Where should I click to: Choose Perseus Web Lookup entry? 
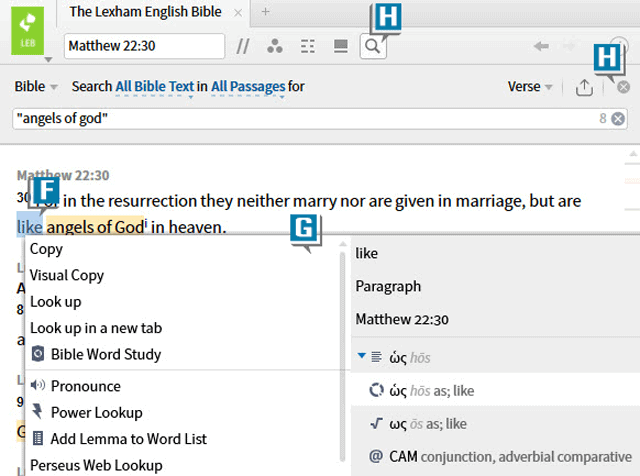point(96,465)
